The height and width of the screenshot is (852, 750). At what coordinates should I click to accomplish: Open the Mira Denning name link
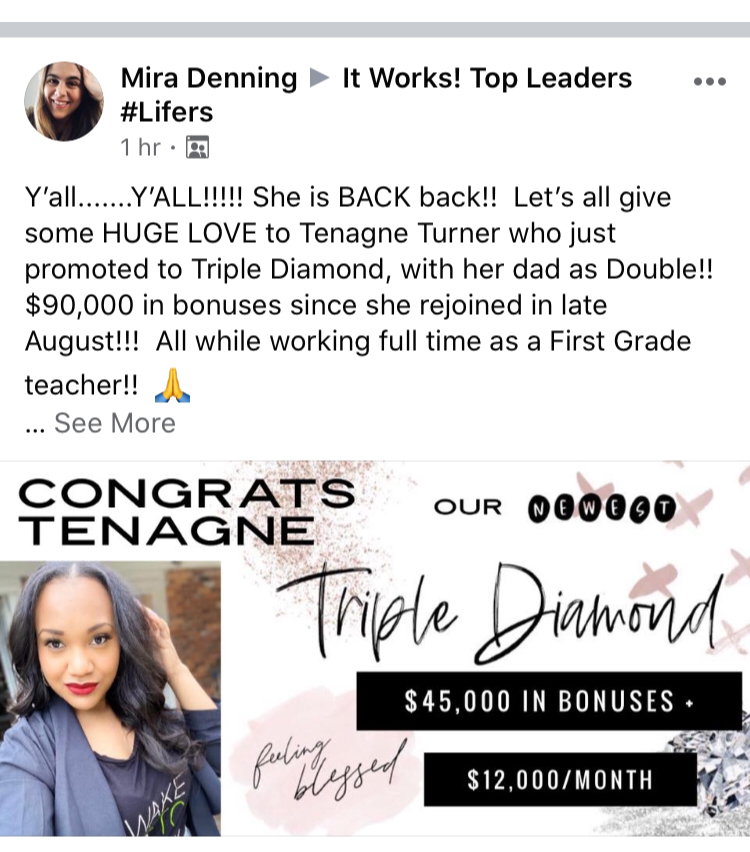209,78
